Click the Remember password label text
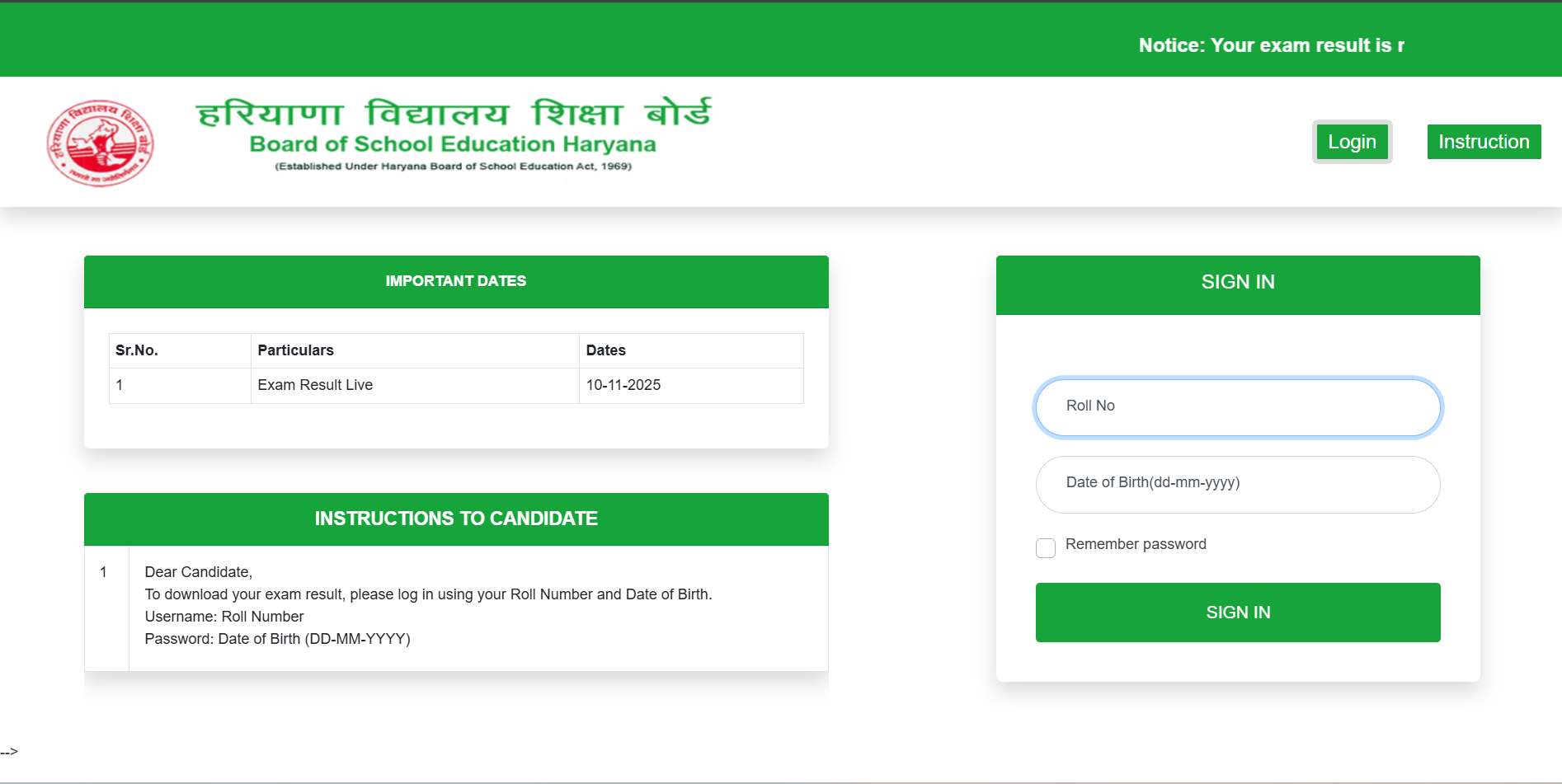Viewport: 1562px width, 784px height. coord(1136,544)
